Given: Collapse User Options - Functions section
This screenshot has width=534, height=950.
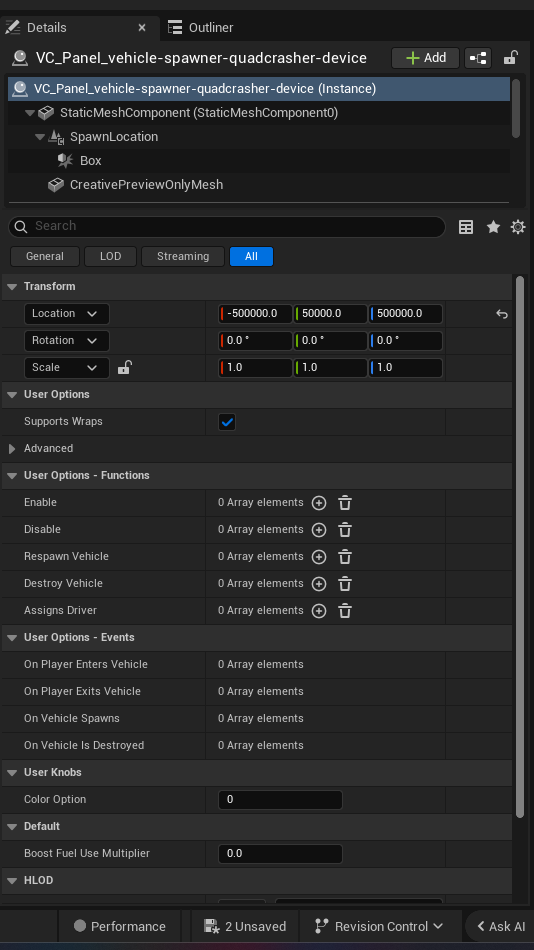Looking at the screenshot, I should point(12,476).
